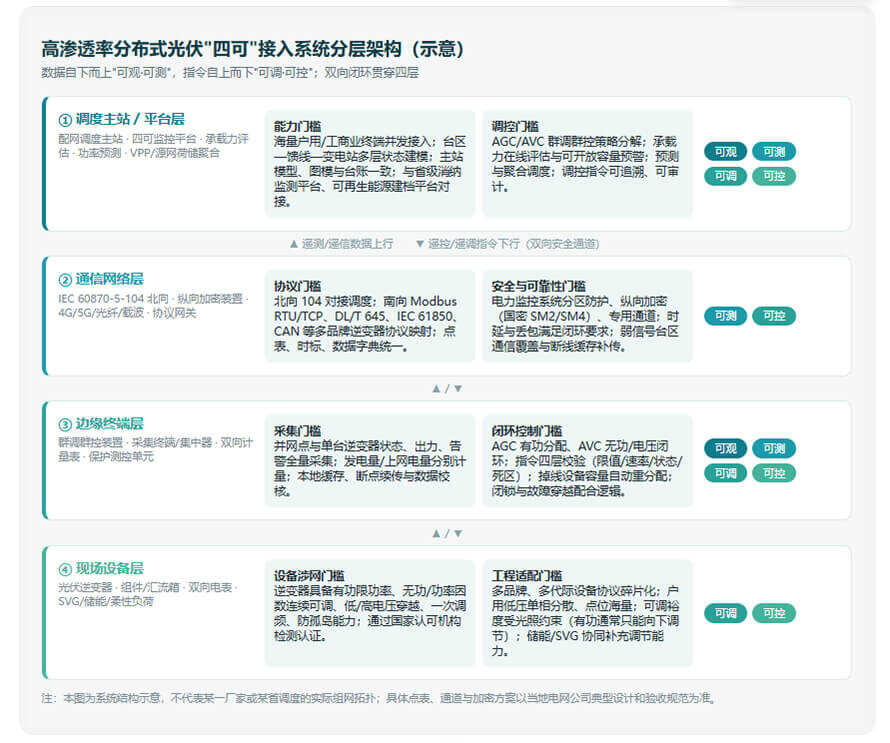
Task: Click 可测 badge in 通信网络层 row
Action: coord(725,316)
